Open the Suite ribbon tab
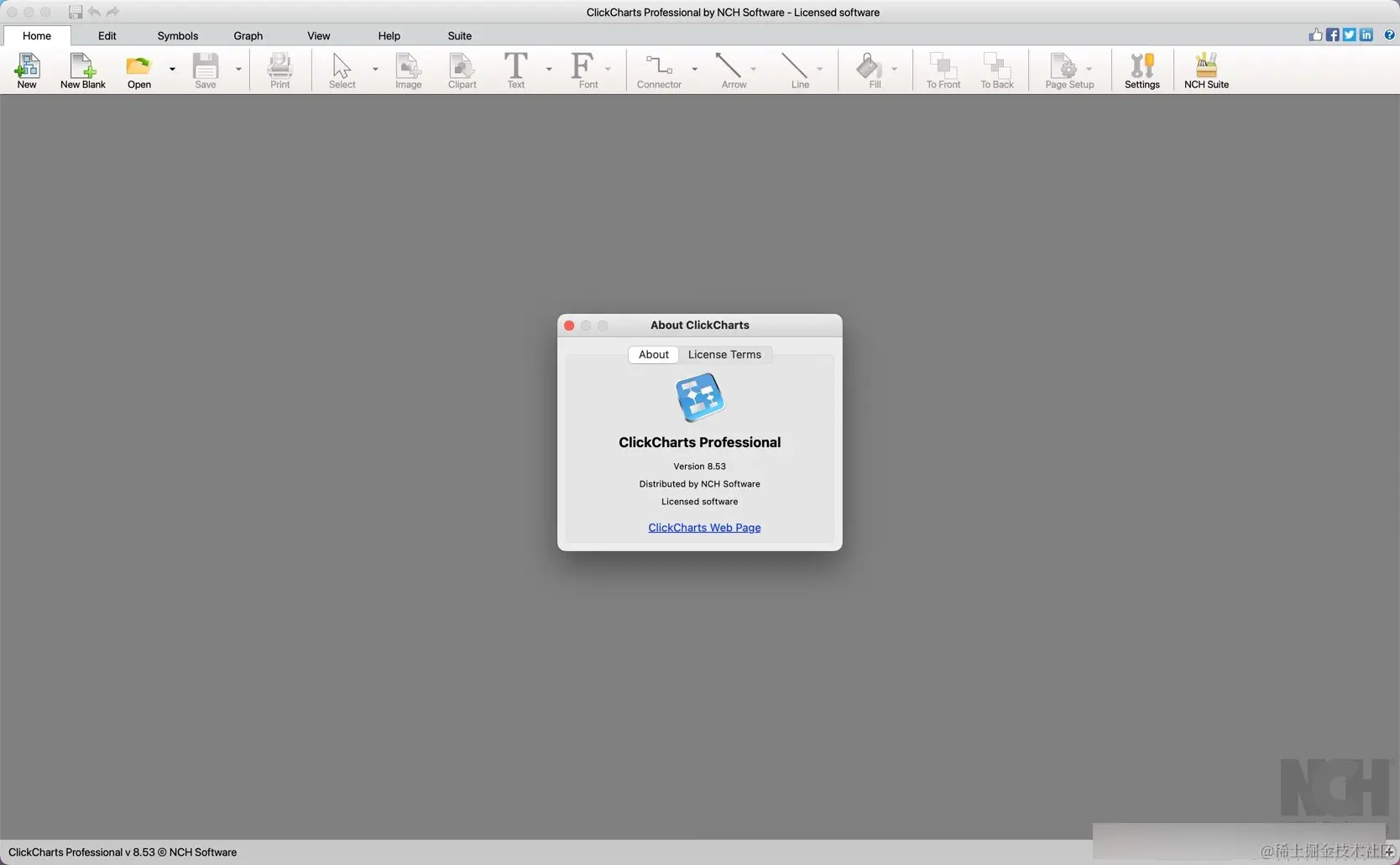Viewport: 1400px width, 865px height. click(x=459, y=35)
